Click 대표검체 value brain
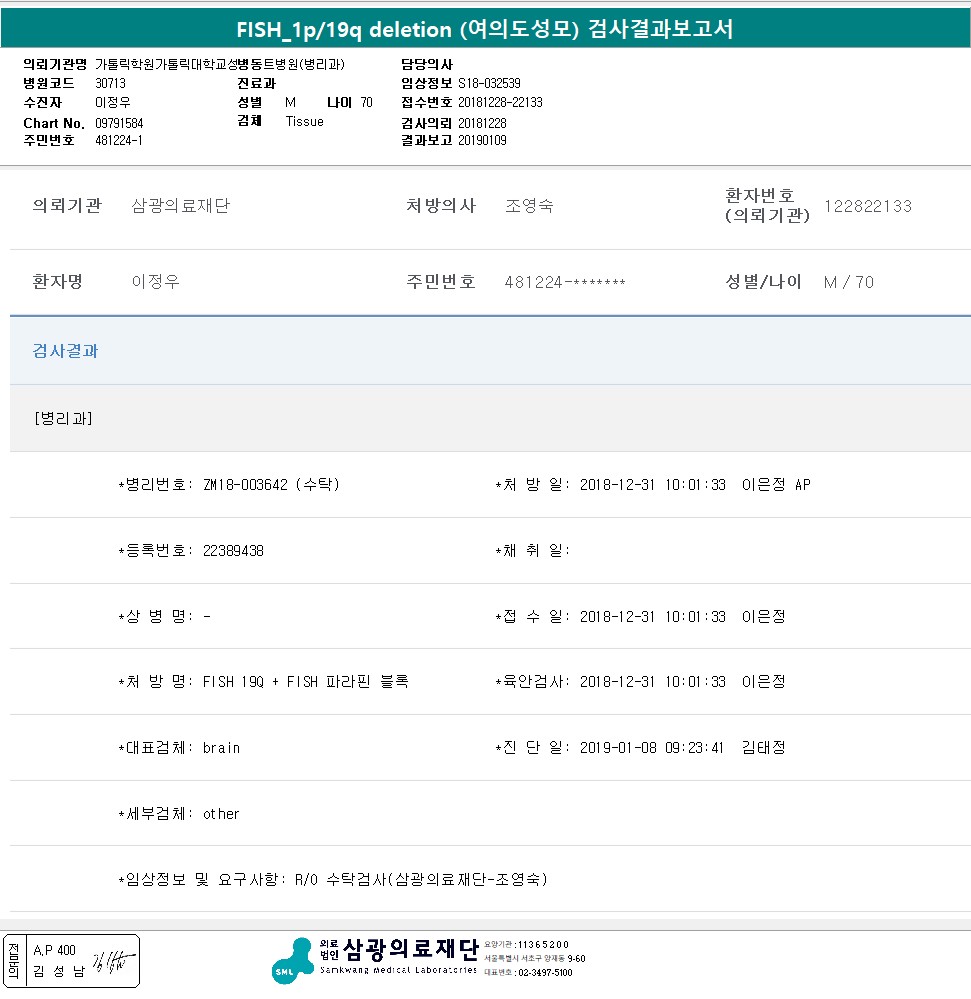971x999 pixels. (x=221, y=748)
